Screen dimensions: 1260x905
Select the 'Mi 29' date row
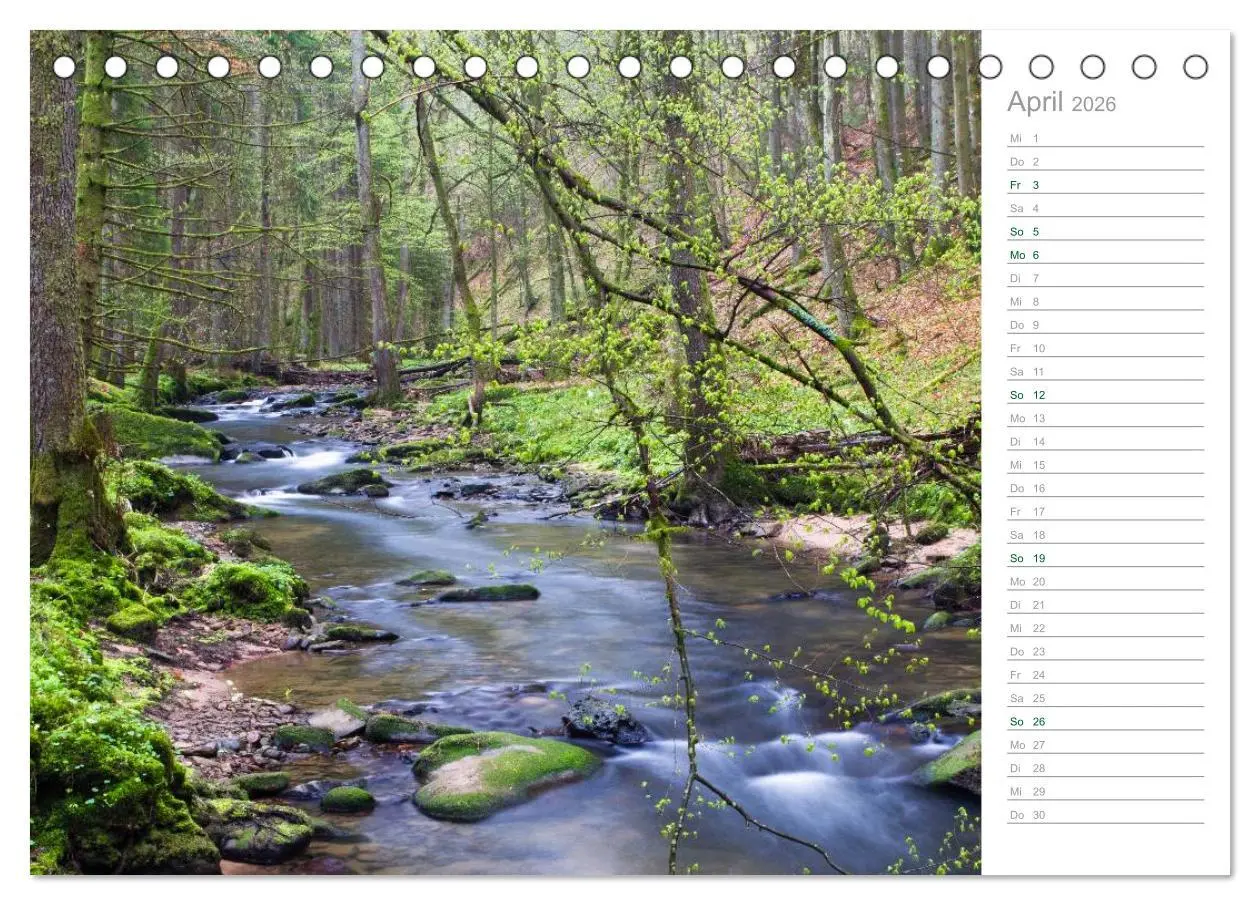[1105, 790]
